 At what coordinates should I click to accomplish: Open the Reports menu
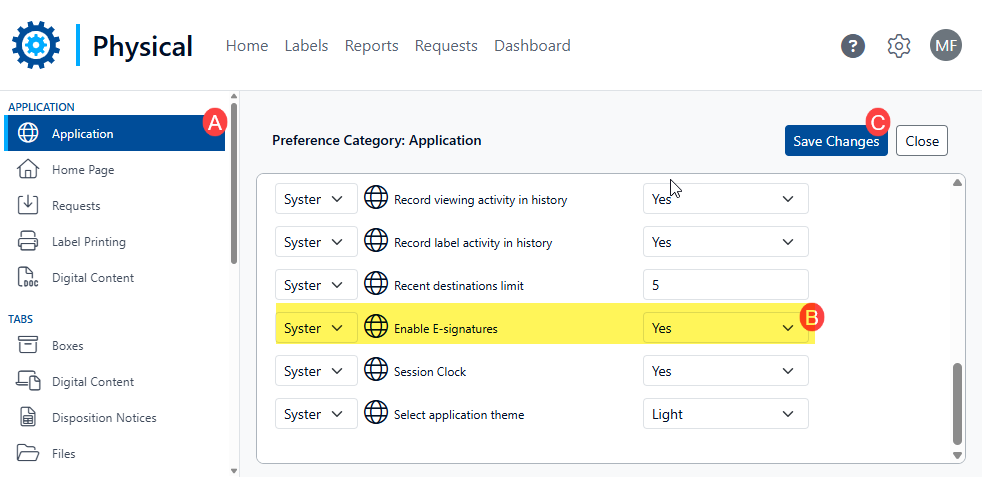(371, 46)
